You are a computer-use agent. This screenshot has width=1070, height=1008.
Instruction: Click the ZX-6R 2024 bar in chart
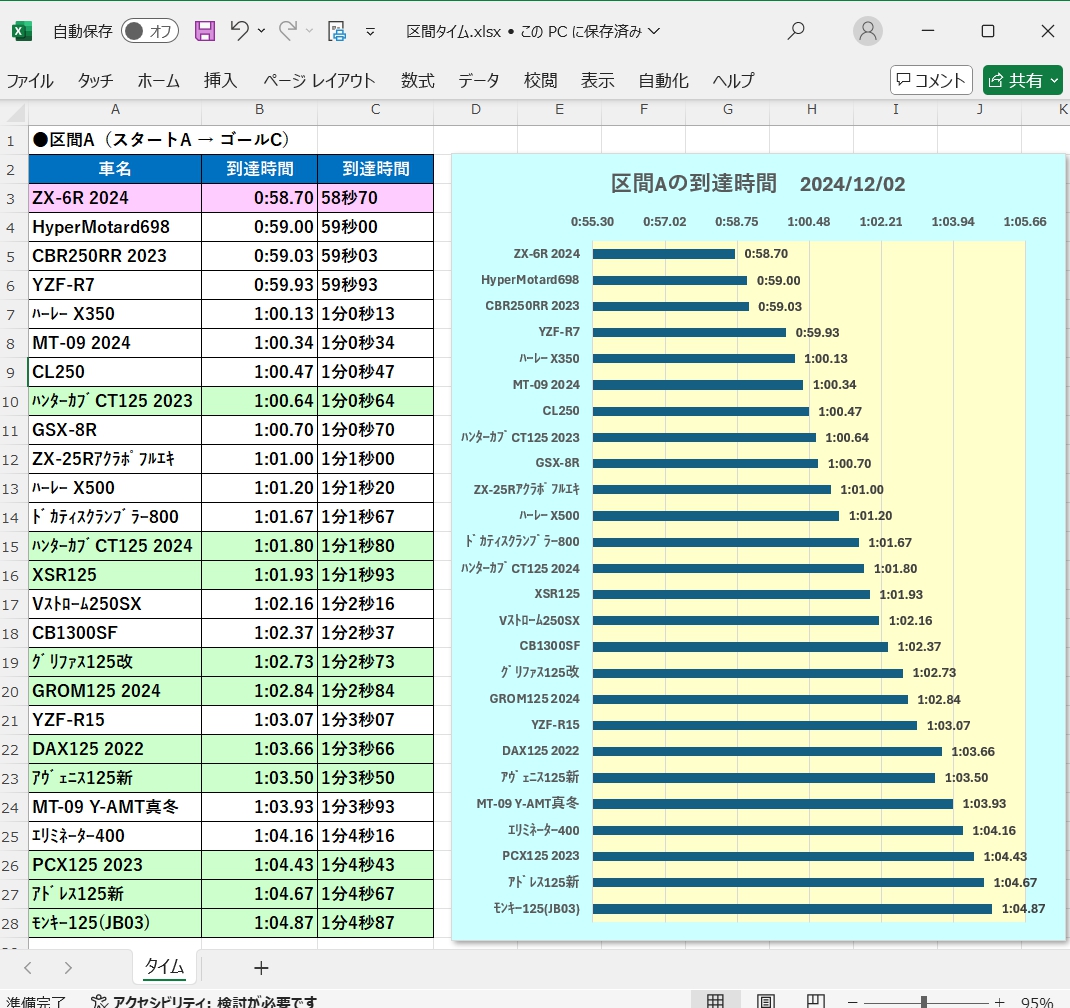pyautogui.click(x=663, y=254)
